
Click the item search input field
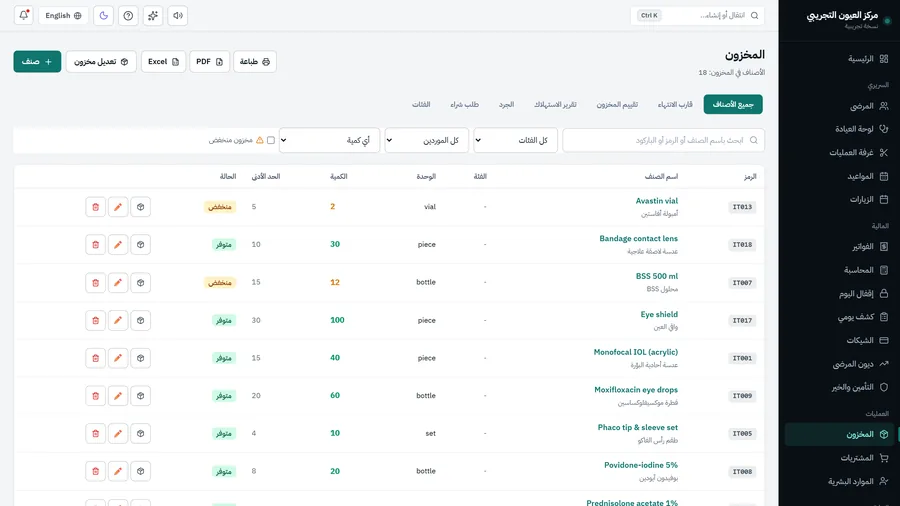pos(663,140)
